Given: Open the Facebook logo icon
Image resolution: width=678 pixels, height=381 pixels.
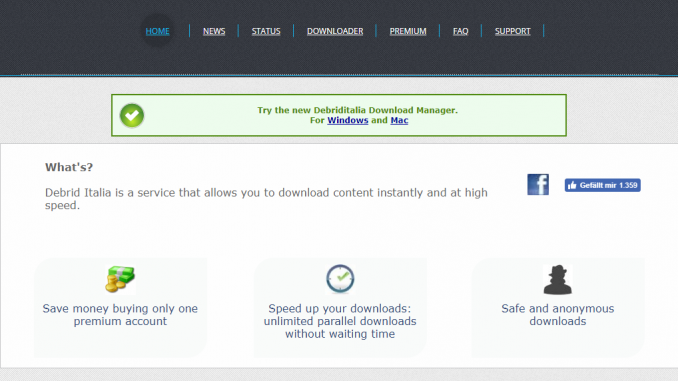Looking at the screenshot, I should click(538, 185).
